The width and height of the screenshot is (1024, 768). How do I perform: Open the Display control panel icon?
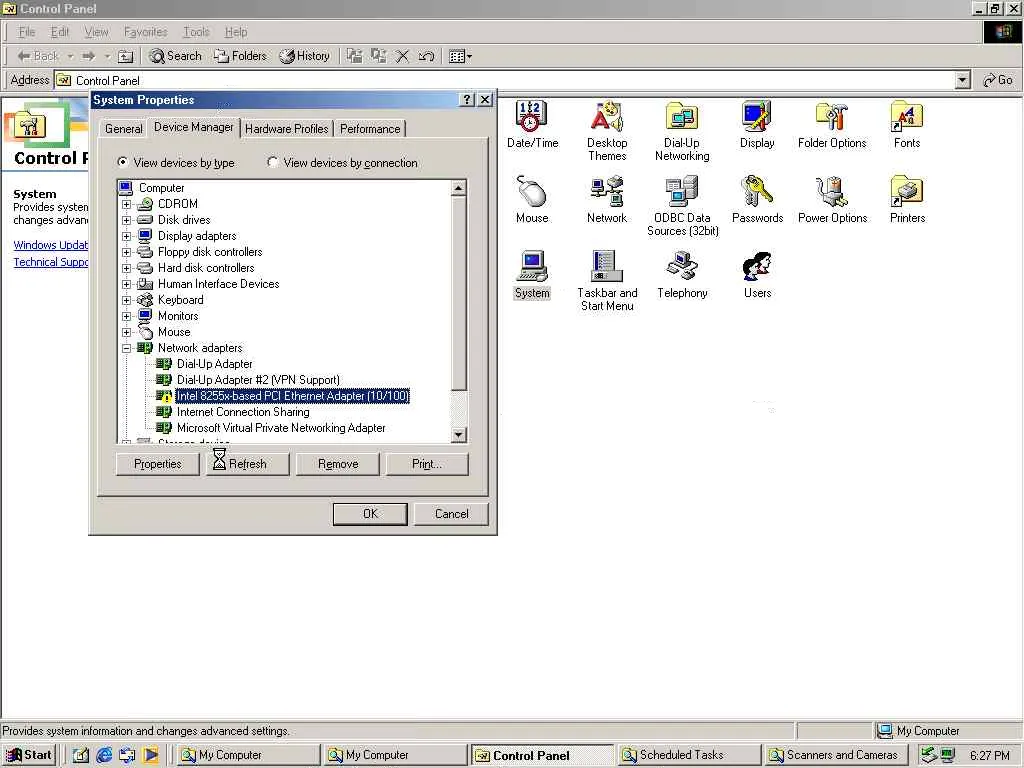[x=757, y=125]
